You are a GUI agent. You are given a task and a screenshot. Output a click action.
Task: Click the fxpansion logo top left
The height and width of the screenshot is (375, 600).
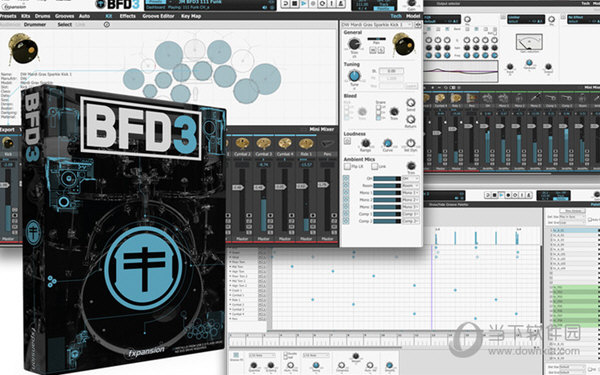point(14,7)
